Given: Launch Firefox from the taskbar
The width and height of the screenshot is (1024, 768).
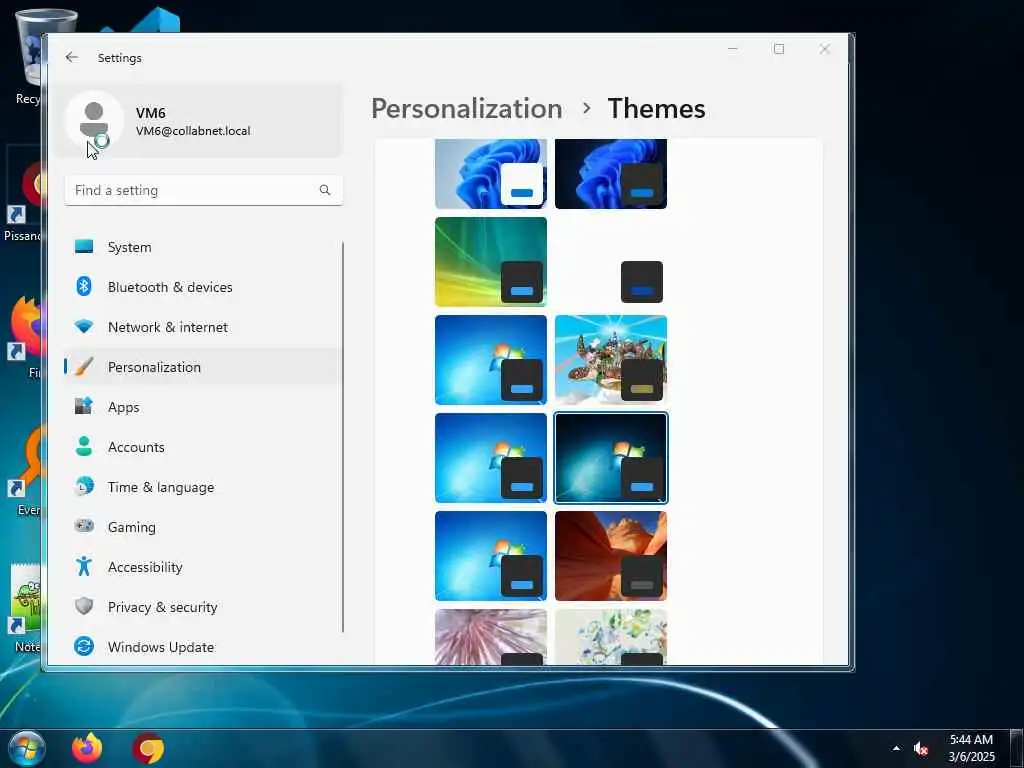Looking at the screenshot, I should [87, 748].
